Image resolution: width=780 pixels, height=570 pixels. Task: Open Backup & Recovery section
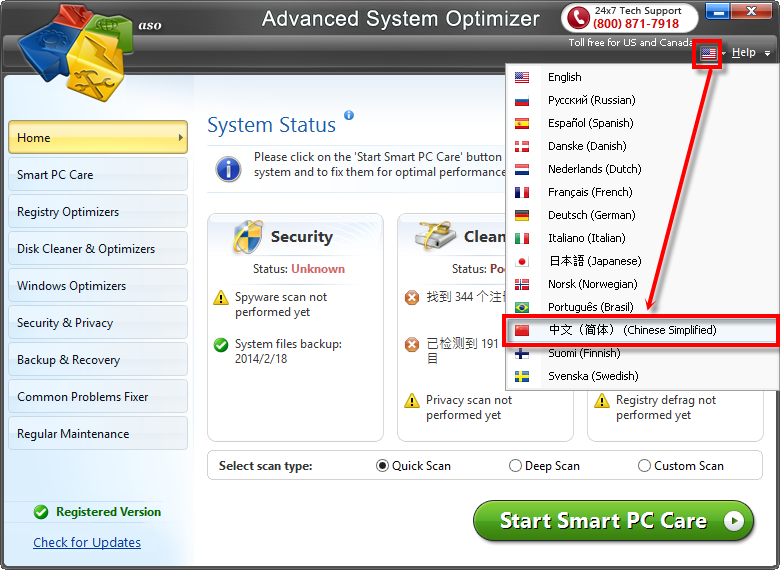pyautogui.click(x=98, y=360)
